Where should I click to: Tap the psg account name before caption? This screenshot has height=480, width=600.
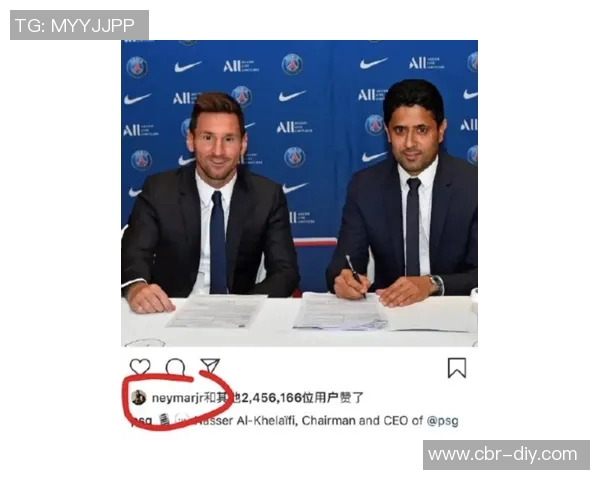pos(141,421)
